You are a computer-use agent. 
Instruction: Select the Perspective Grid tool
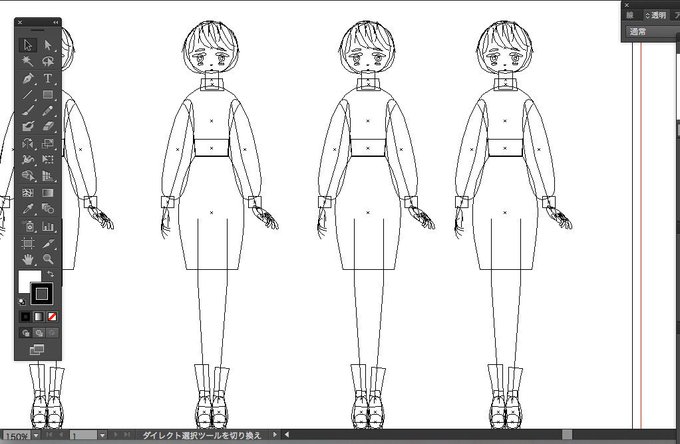tap(48, 176)
